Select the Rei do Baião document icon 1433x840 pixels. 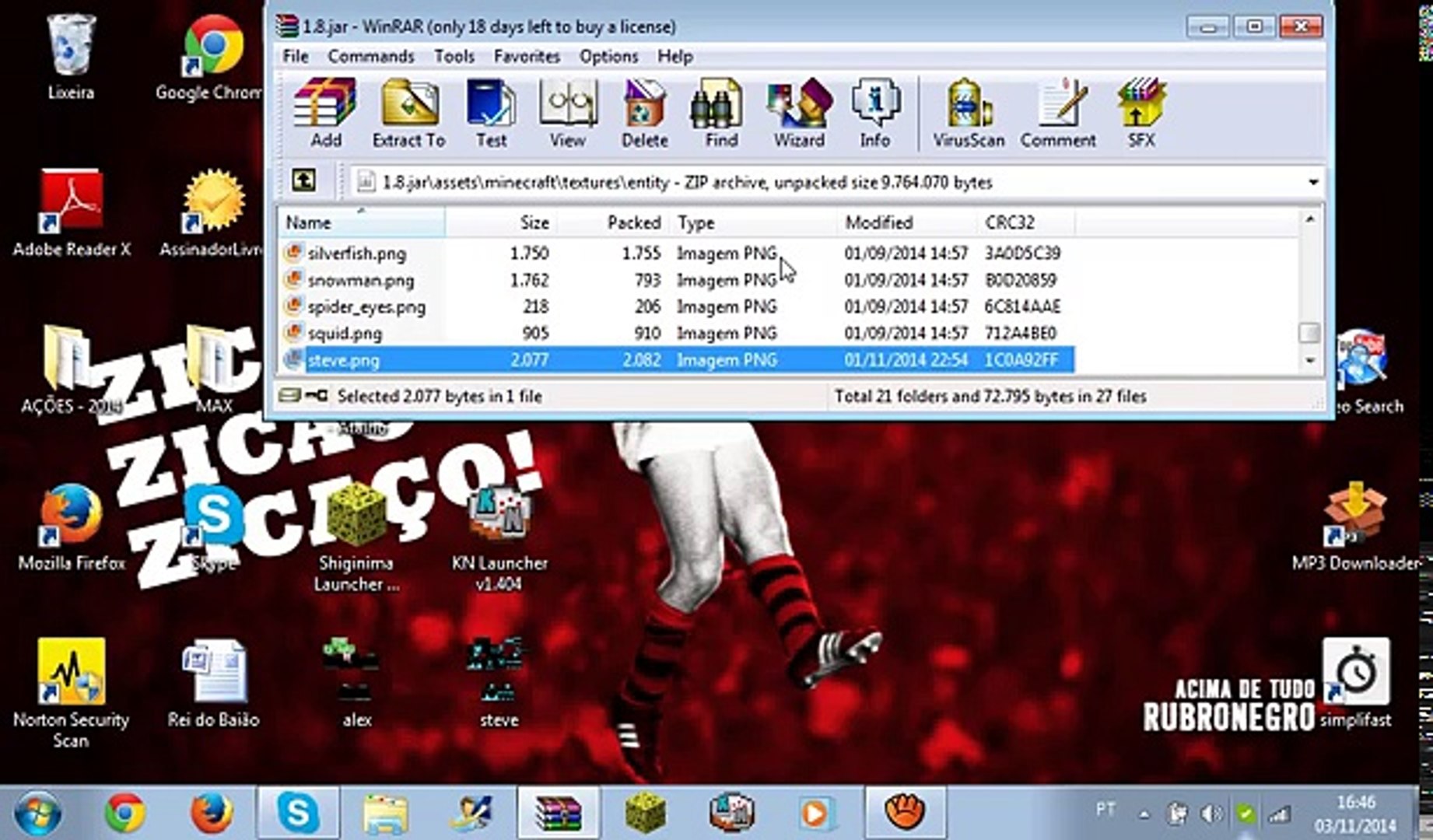point(213,684)
